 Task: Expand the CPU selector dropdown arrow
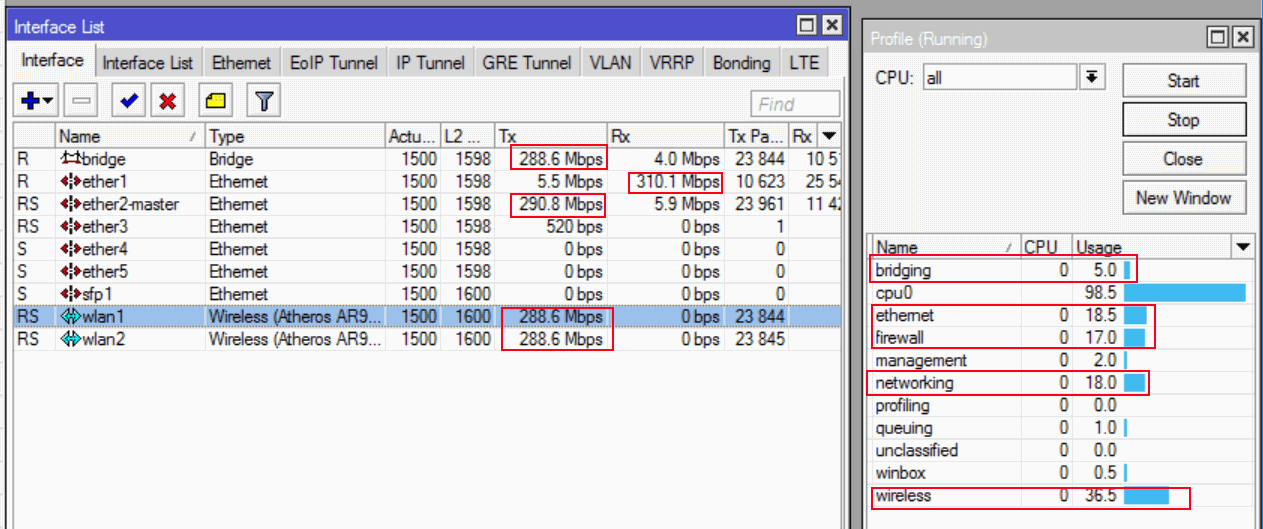1093,77
